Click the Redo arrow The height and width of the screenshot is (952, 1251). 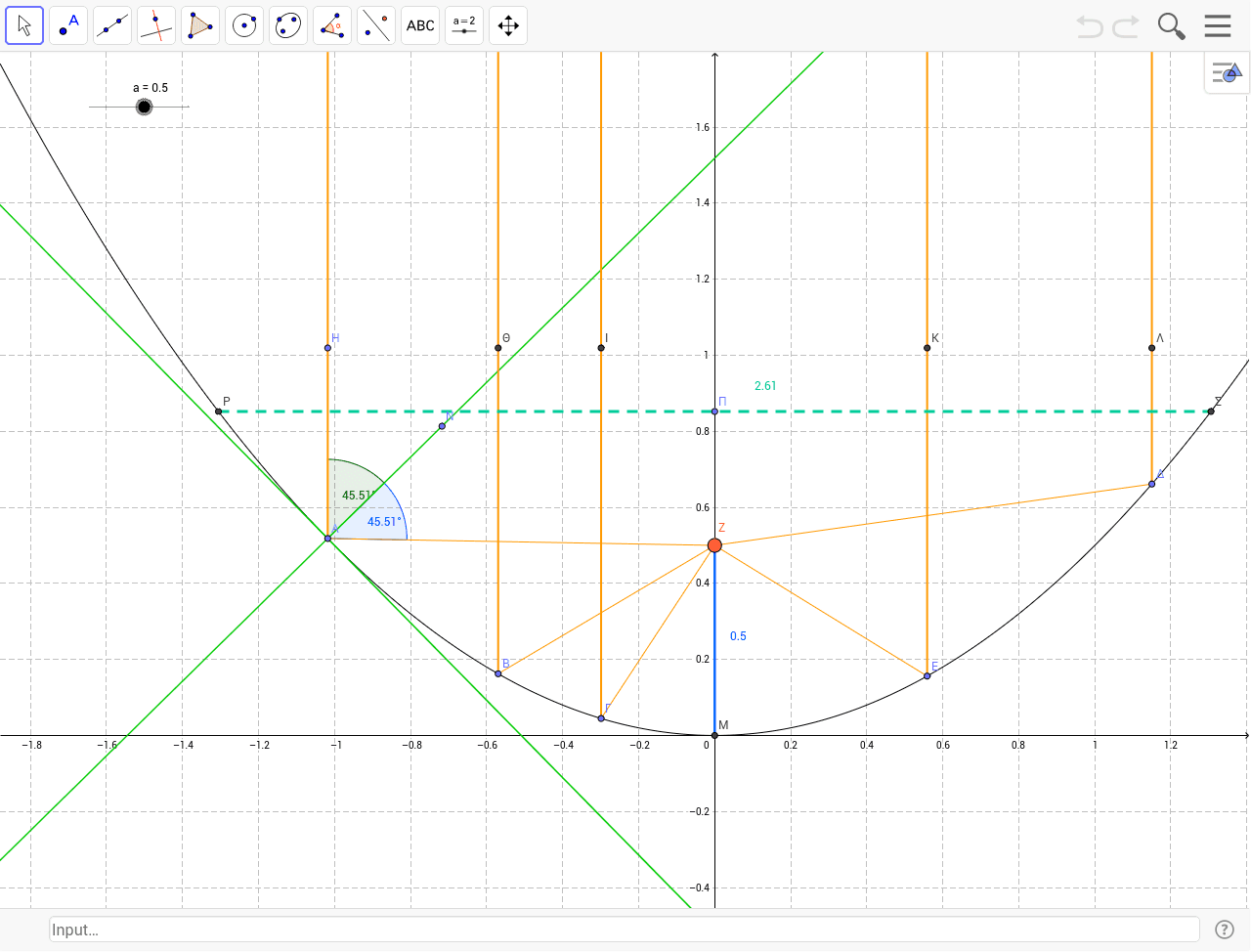tap(1126, 26)
